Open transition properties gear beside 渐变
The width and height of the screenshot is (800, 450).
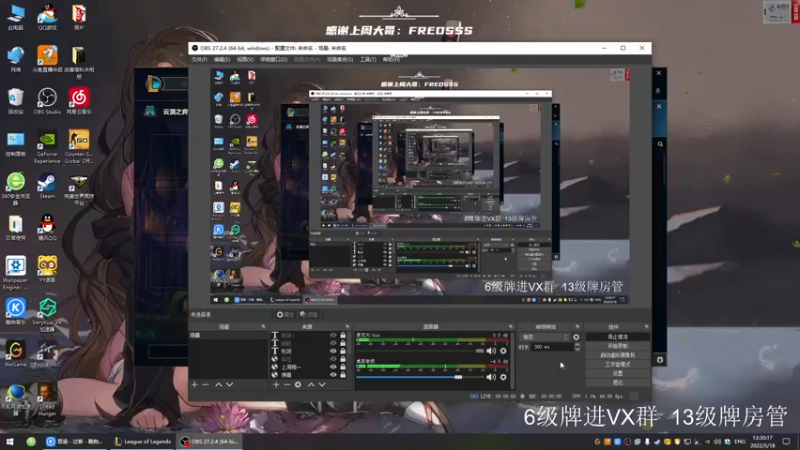(x=576, y=337)
